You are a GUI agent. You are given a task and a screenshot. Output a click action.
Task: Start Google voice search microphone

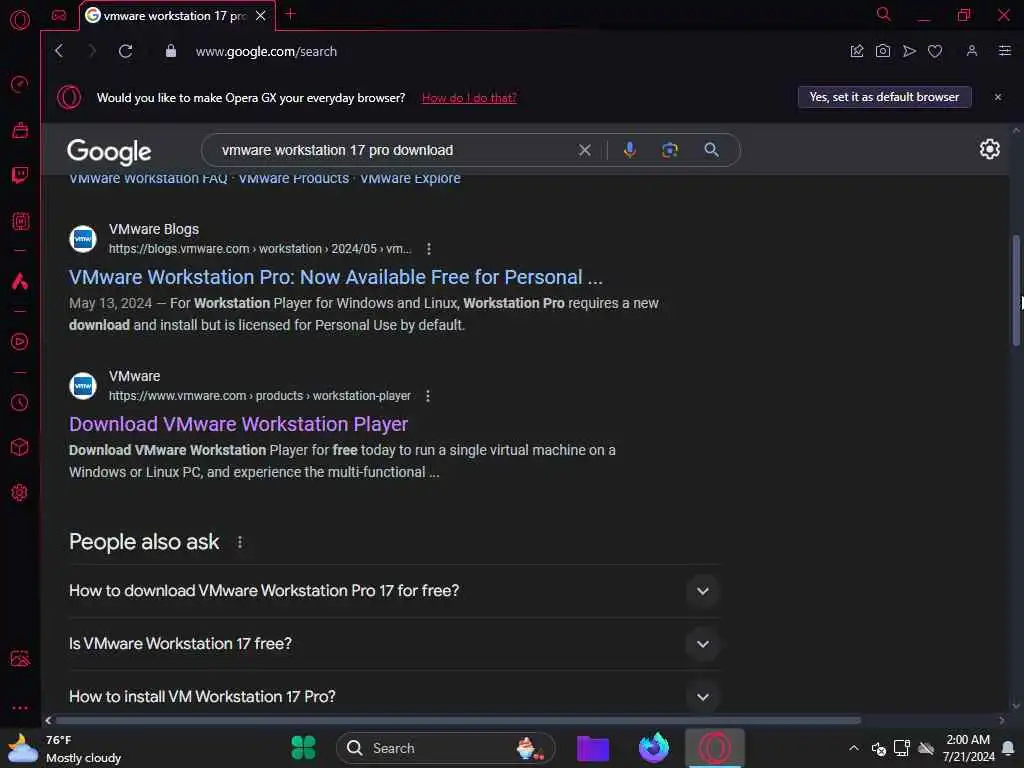click(x=630, y=150)
